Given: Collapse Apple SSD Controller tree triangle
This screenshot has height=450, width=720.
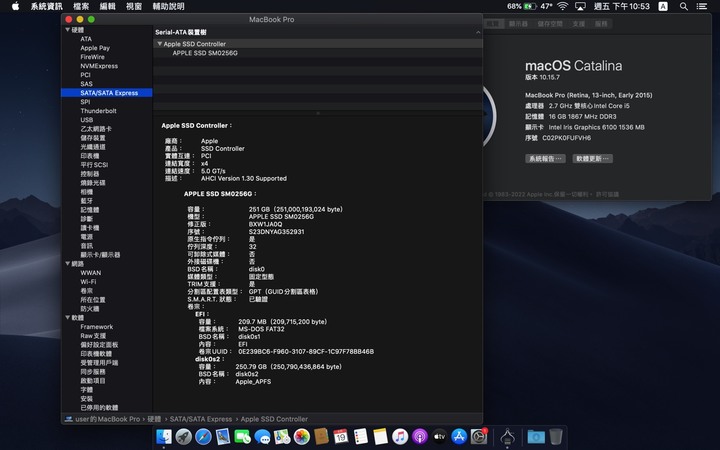Looking at the screenshot, I should pos(159,44).
